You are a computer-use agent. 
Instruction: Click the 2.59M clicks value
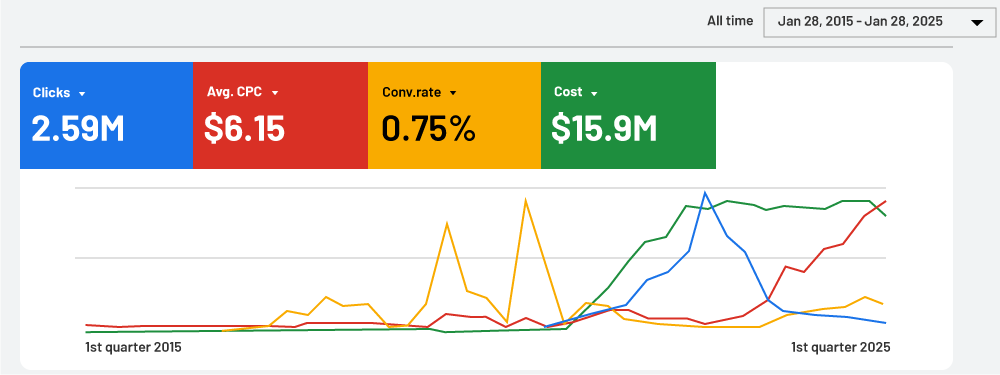[x=78, y=129]
